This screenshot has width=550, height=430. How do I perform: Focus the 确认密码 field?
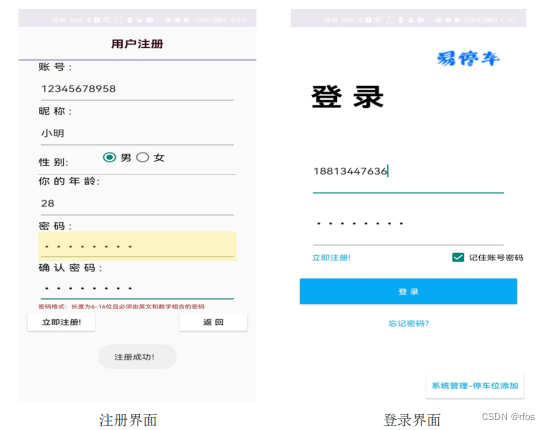point(137,288)
